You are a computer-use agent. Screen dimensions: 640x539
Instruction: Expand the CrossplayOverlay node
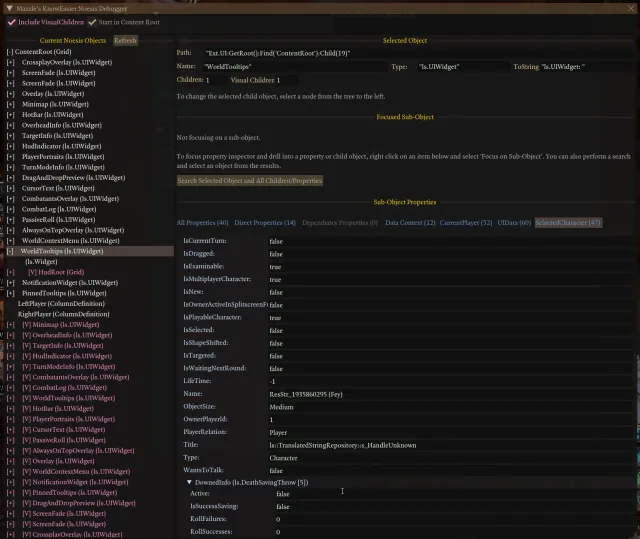(10, 62)
